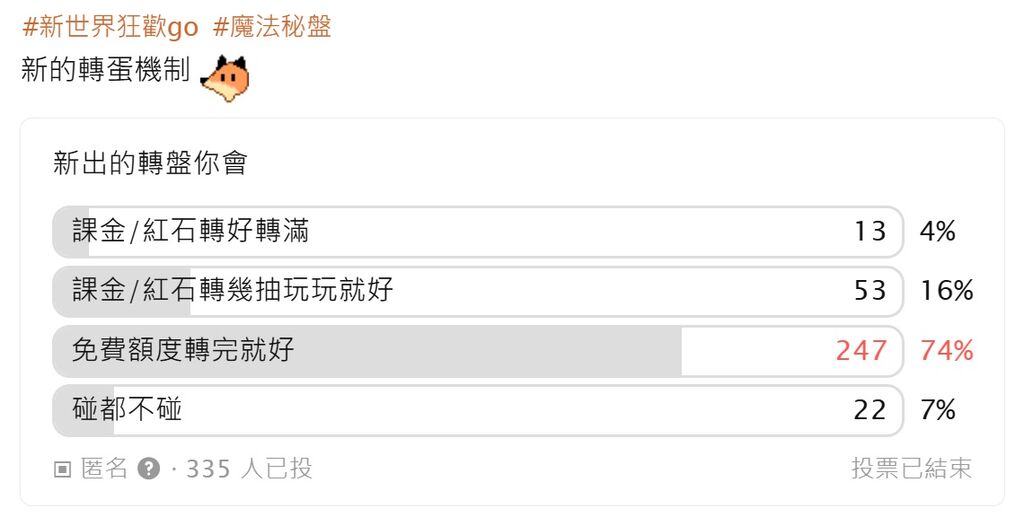Click the pixel fox emoji icon
The image size is (1024, 526).
(225, 78)
